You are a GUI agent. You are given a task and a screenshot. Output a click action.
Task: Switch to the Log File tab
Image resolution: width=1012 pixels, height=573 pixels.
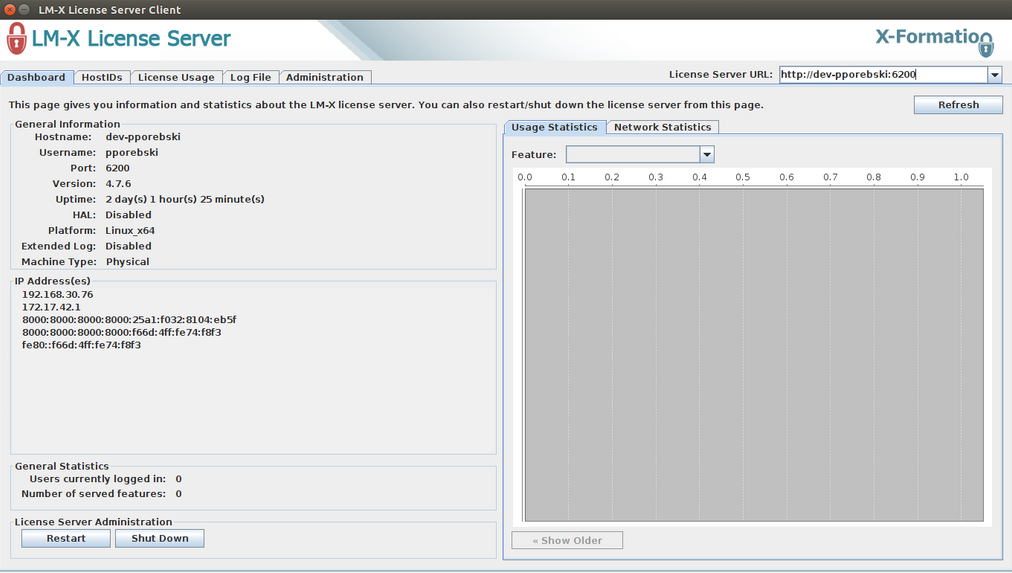tap(251, 77)
